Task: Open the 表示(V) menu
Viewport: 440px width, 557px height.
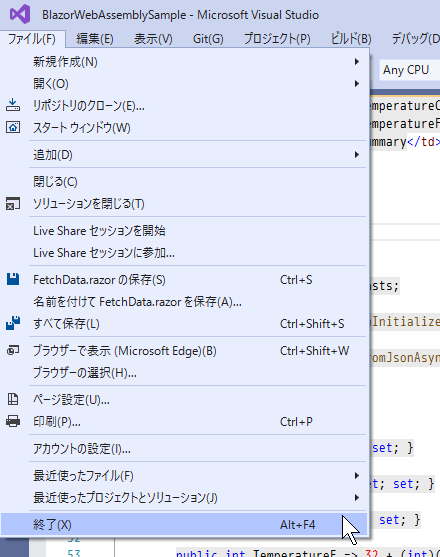Action: 153,38
